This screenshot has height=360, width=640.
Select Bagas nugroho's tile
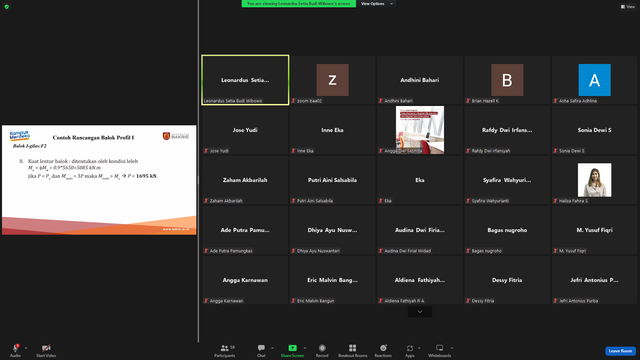coord(507,230)
